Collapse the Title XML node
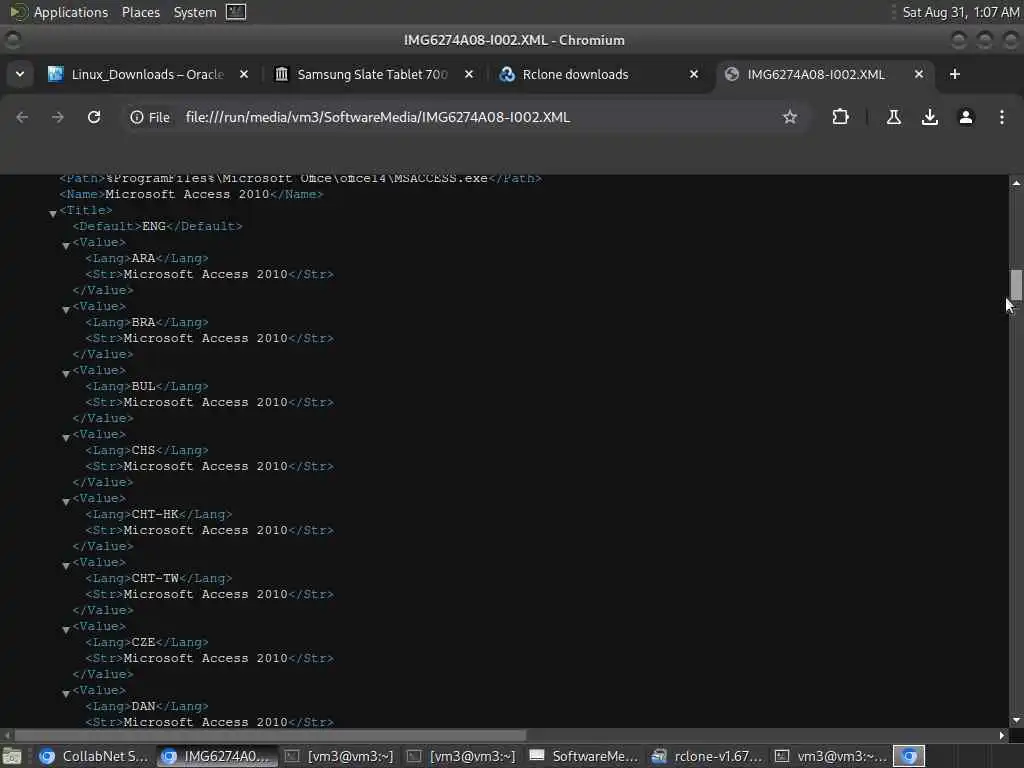The width and height of the screenshot is (1024, 768). pyautogui.click(x=53, y=213)
